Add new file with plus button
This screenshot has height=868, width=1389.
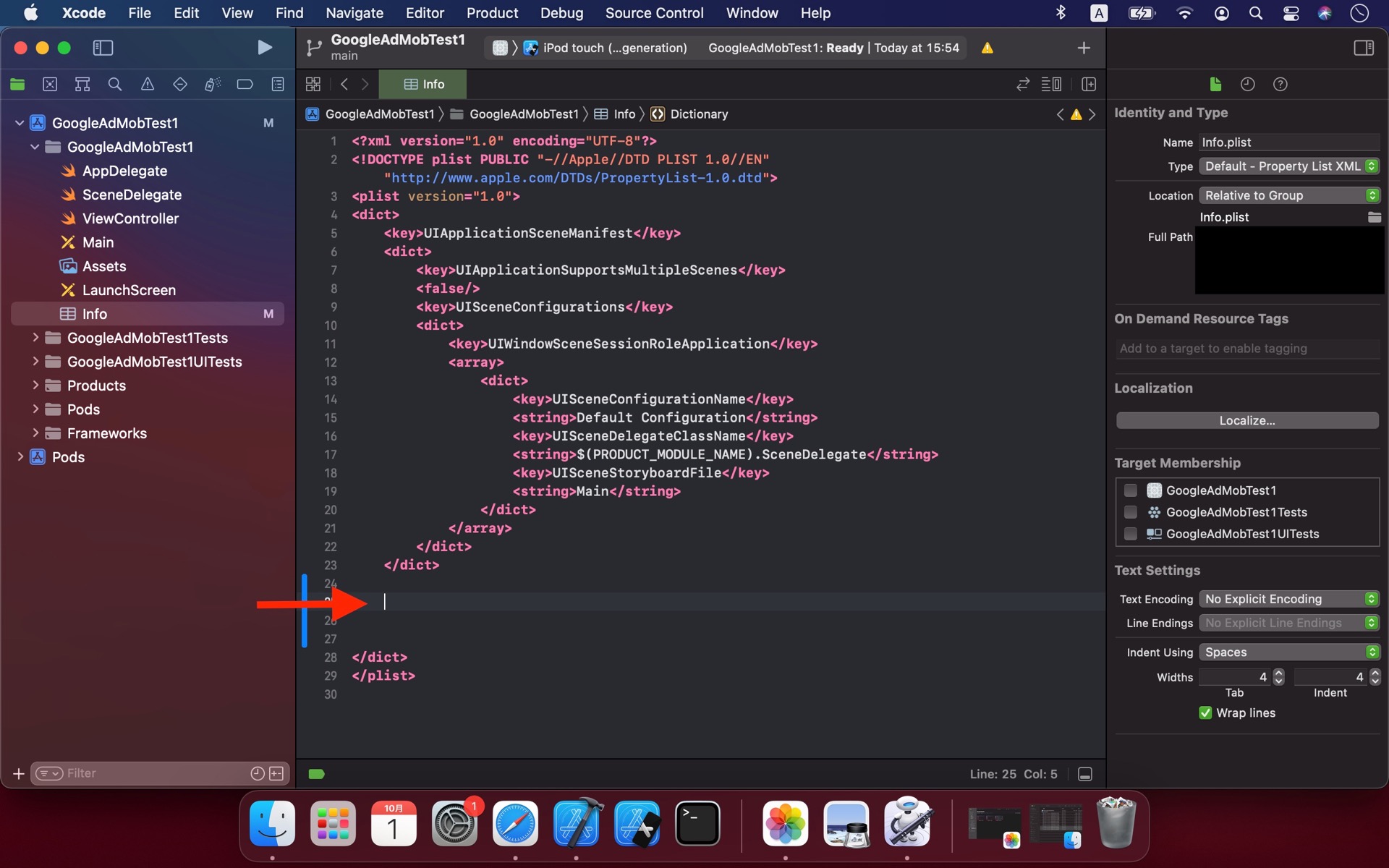click(19, 774)
